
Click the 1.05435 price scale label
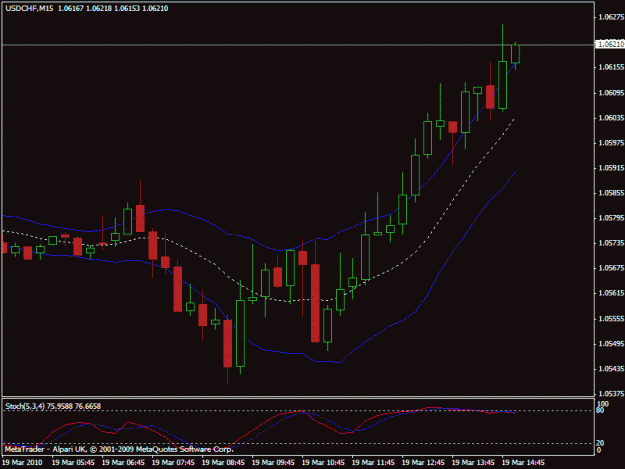611,369
